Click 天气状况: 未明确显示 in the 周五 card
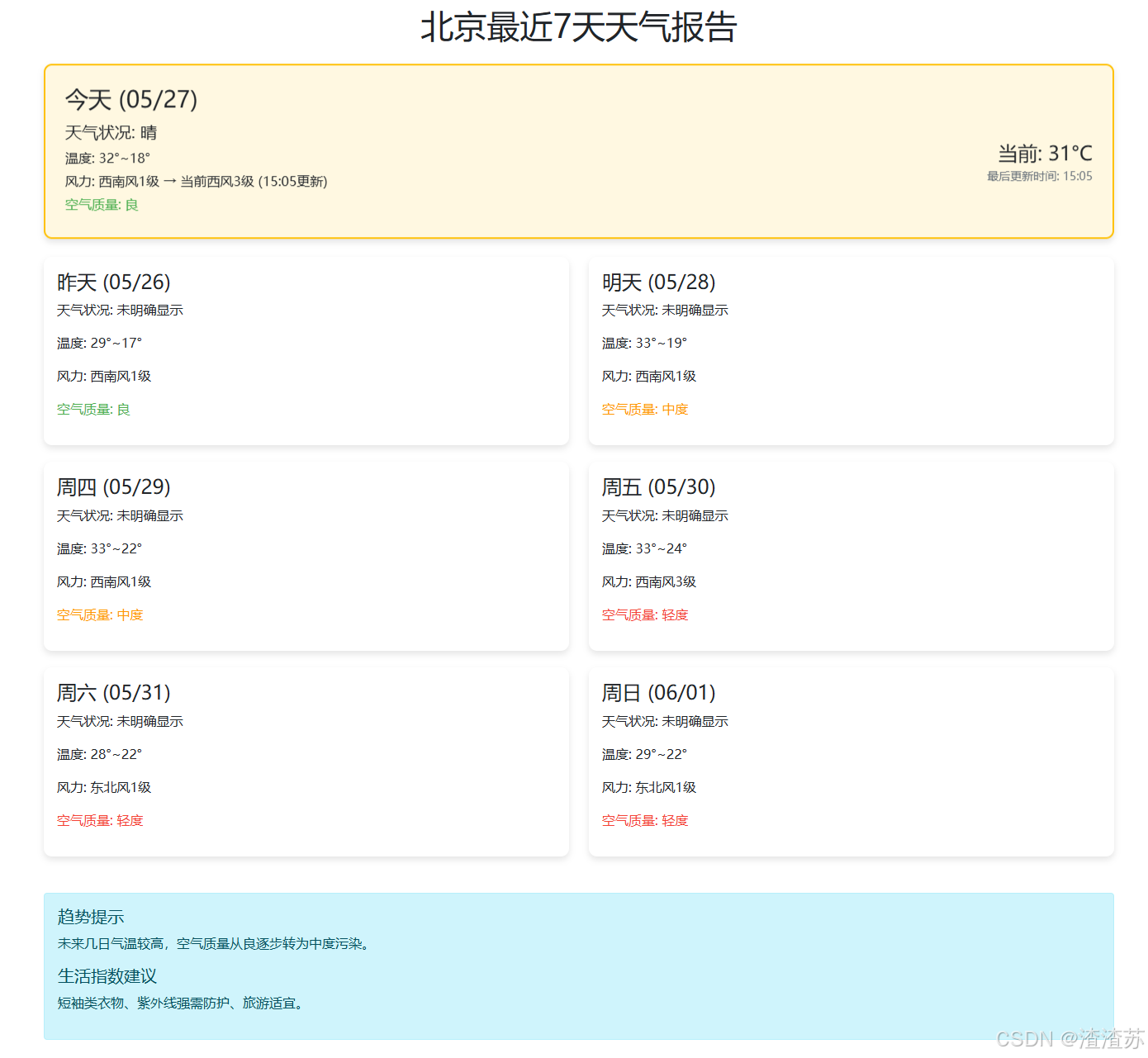The image size is (1148, 1058). coord(665,515)
